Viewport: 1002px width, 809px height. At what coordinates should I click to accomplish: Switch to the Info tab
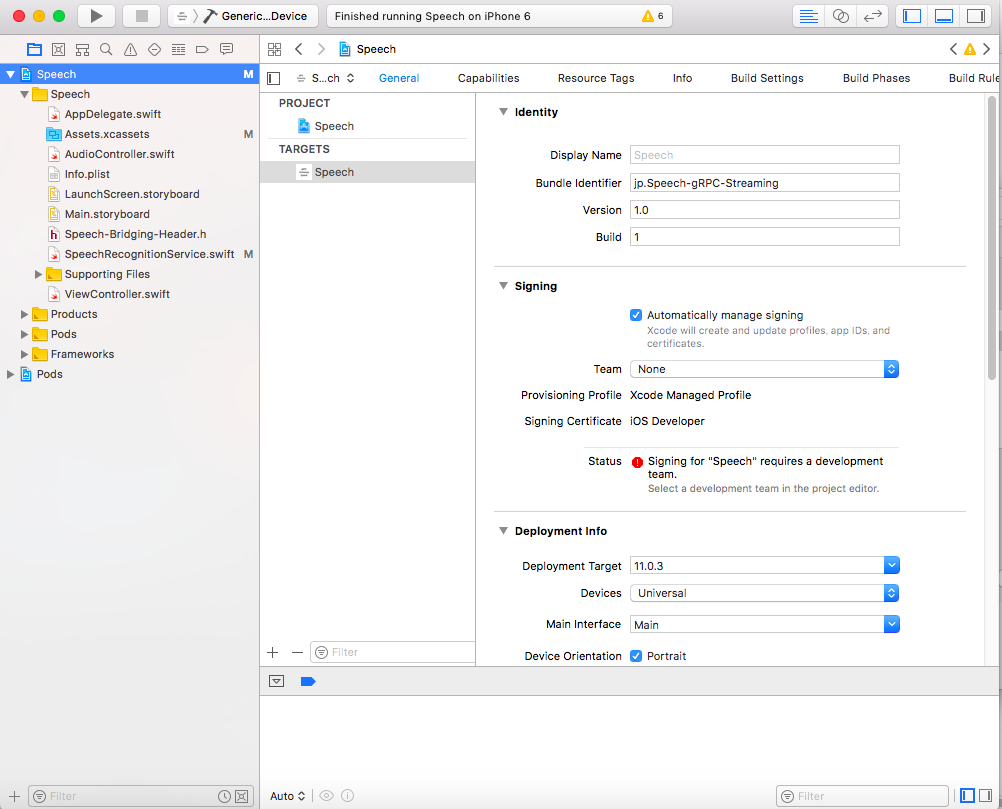(x=682, y=78)
